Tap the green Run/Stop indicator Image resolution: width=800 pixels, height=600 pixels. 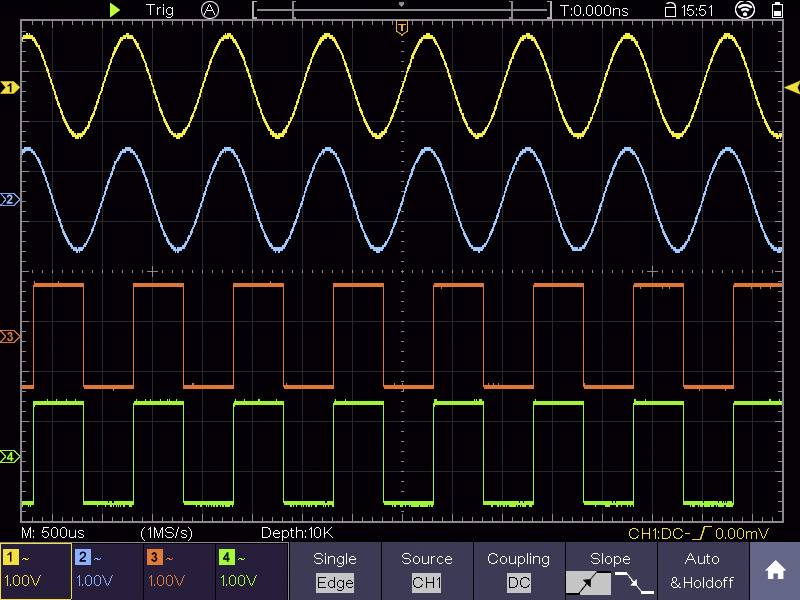click(x=115, y=10)
